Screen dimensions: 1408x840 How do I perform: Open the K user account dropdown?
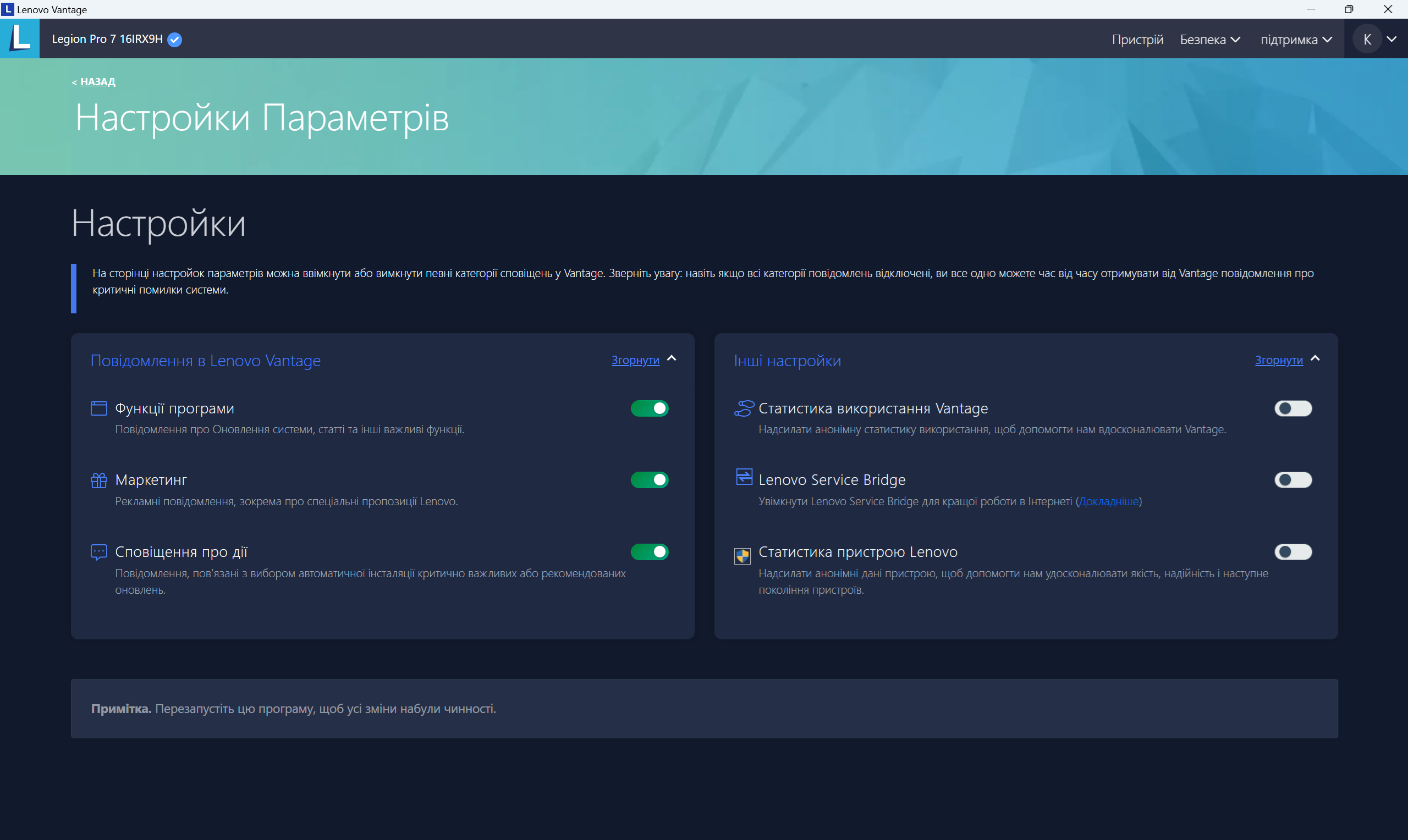tap(1376, 39)
